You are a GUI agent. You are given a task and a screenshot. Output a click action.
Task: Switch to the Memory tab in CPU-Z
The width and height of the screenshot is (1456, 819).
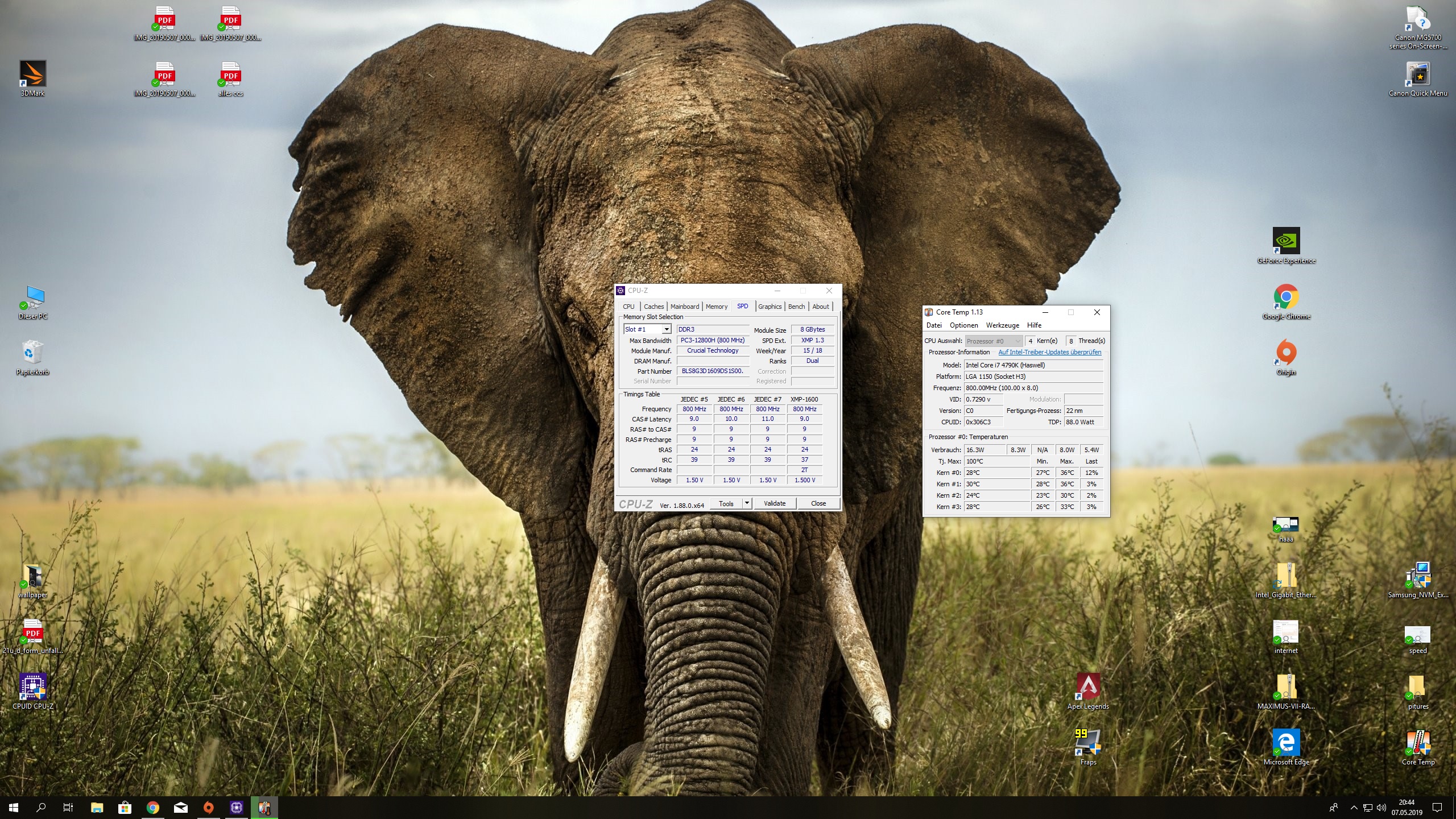tap(716, 307)
